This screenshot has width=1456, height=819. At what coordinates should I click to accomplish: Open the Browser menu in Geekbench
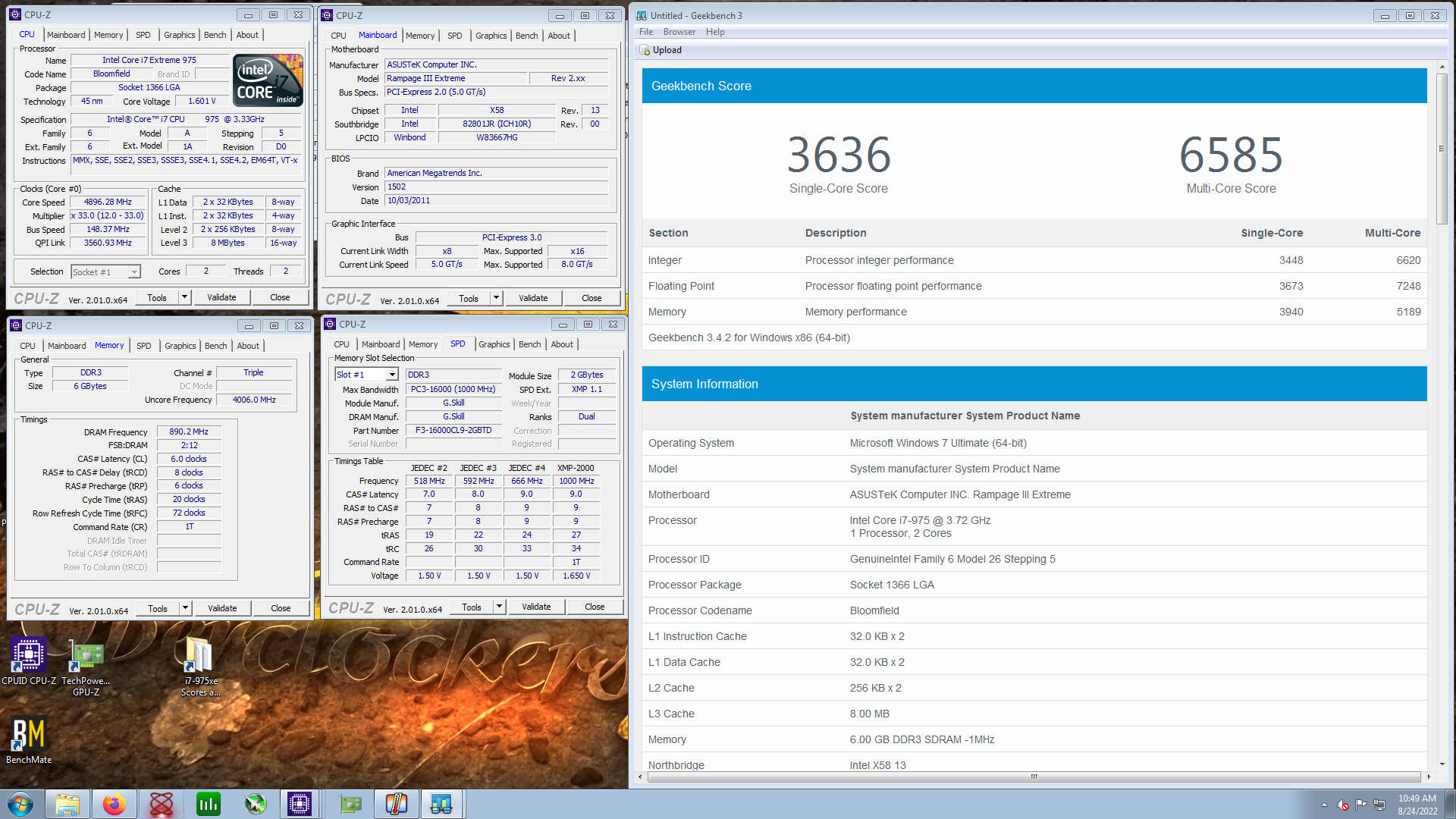[679, 32]
